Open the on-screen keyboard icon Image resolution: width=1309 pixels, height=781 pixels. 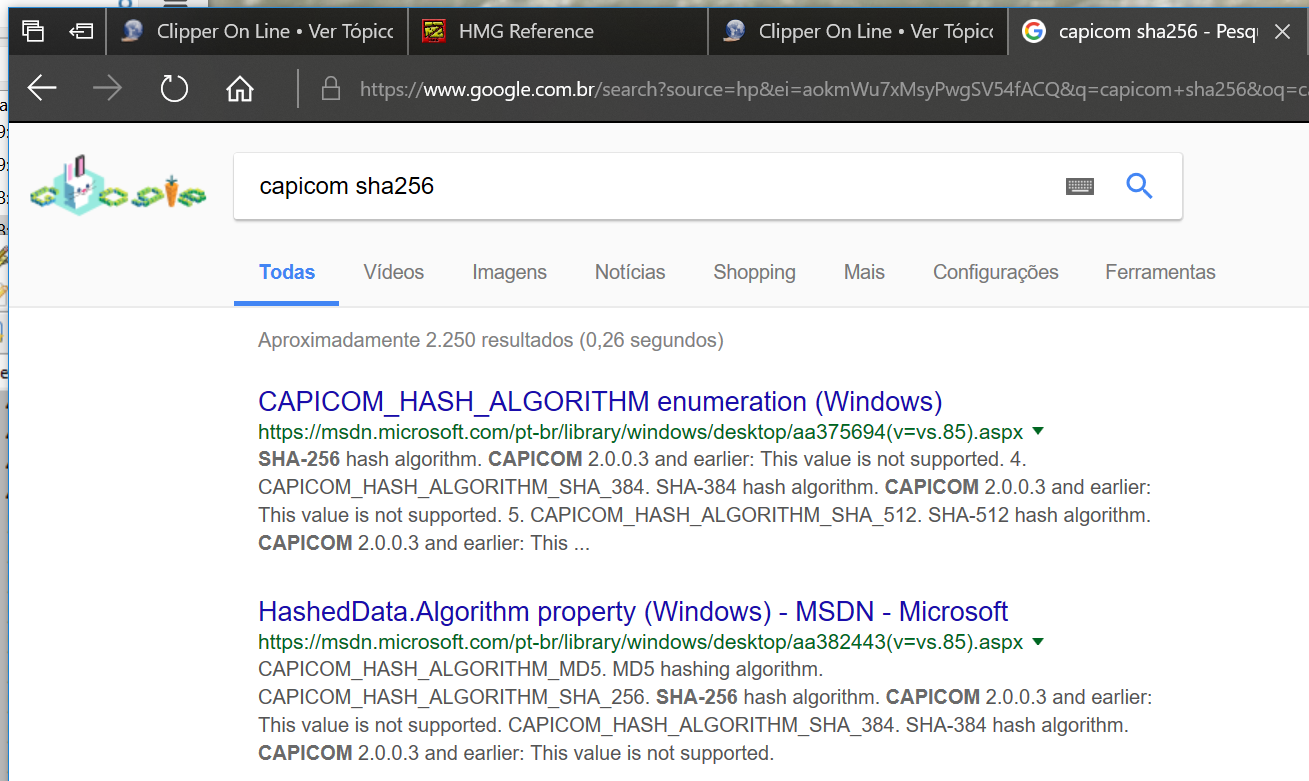(1080, 186)
